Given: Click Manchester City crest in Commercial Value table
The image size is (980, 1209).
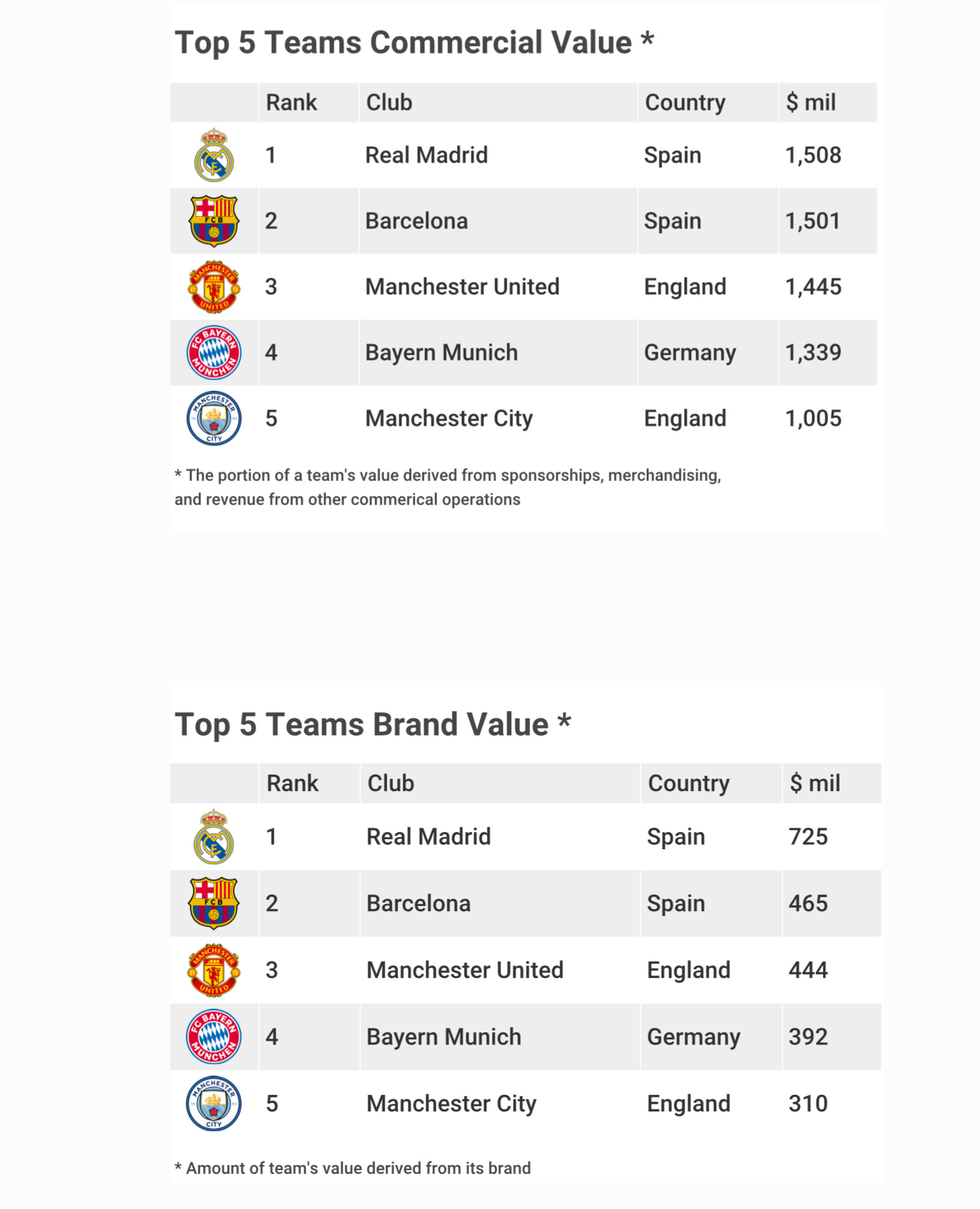Looking at the screenshot, I should coord(214,419).
